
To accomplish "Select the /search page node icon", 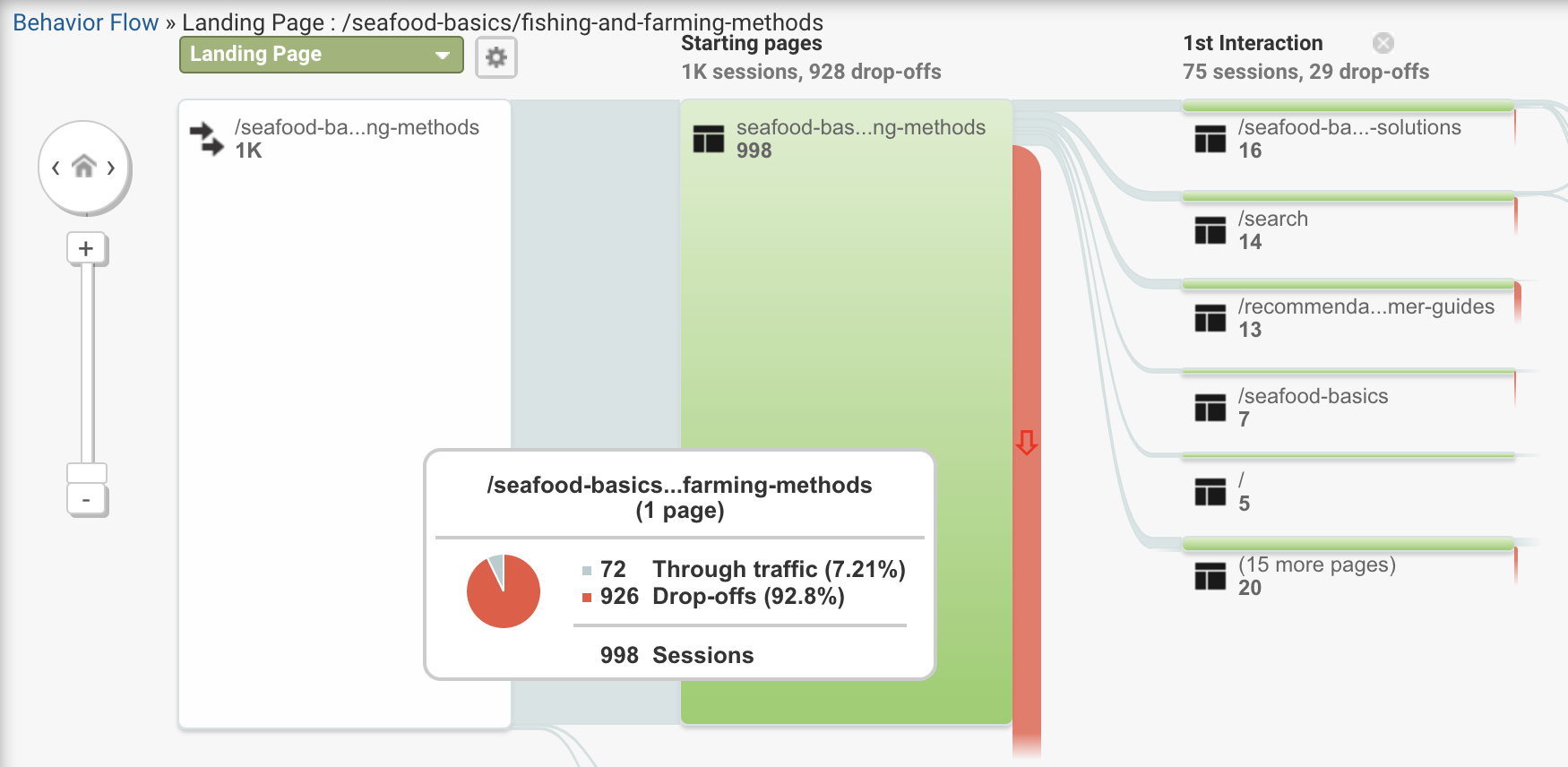I will point(1210,230).
